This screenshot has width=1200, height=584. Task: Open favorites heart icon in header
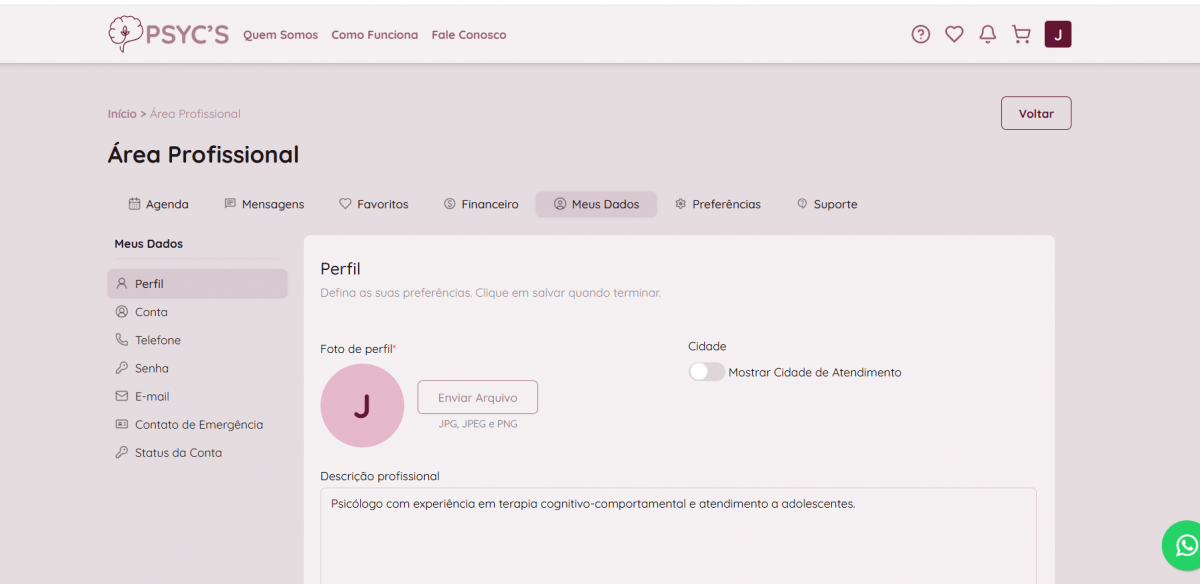(954, 35)
